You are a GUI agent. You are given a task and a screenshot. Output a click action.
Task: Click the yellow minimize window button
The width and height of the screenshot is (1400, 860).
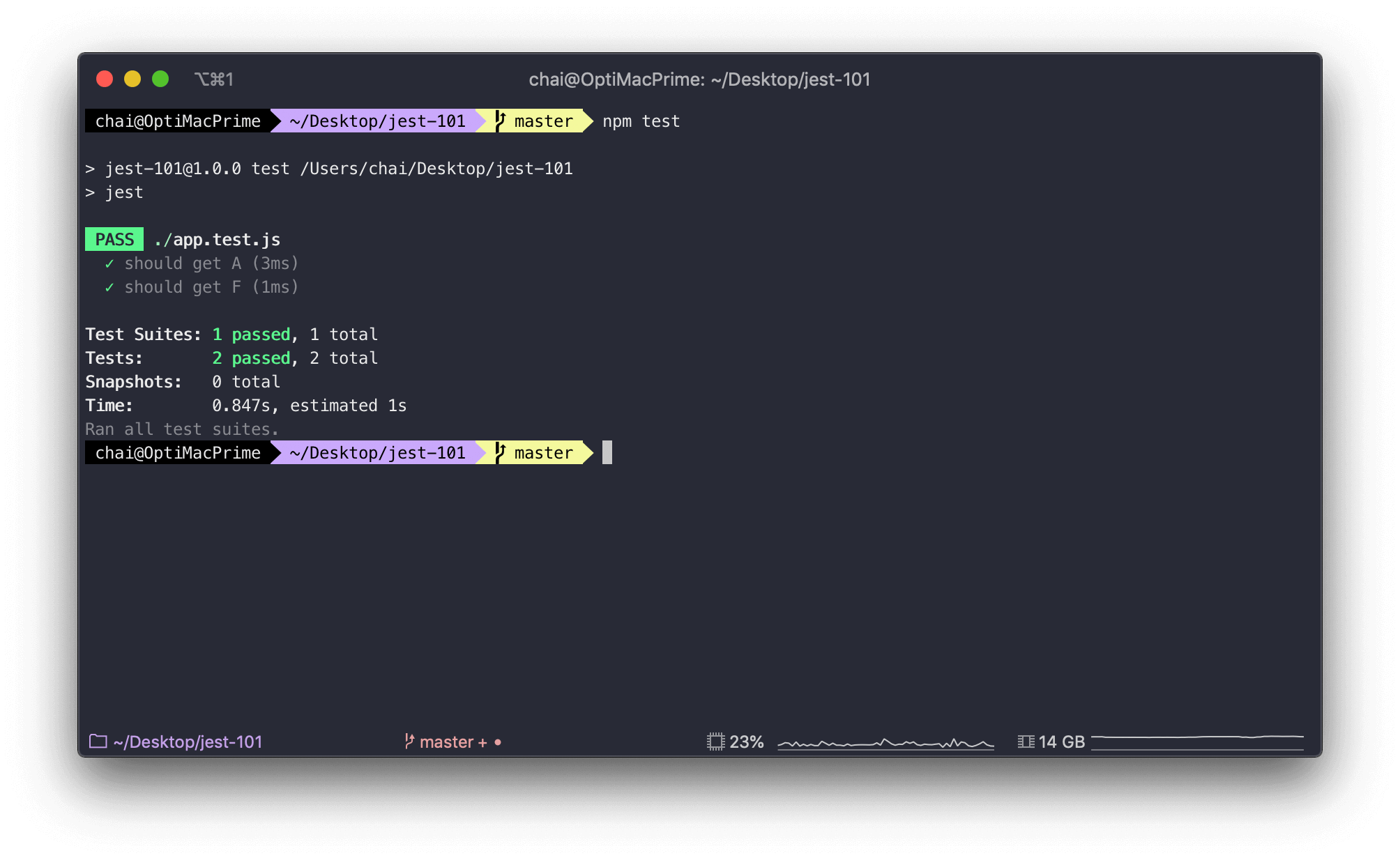132,79
